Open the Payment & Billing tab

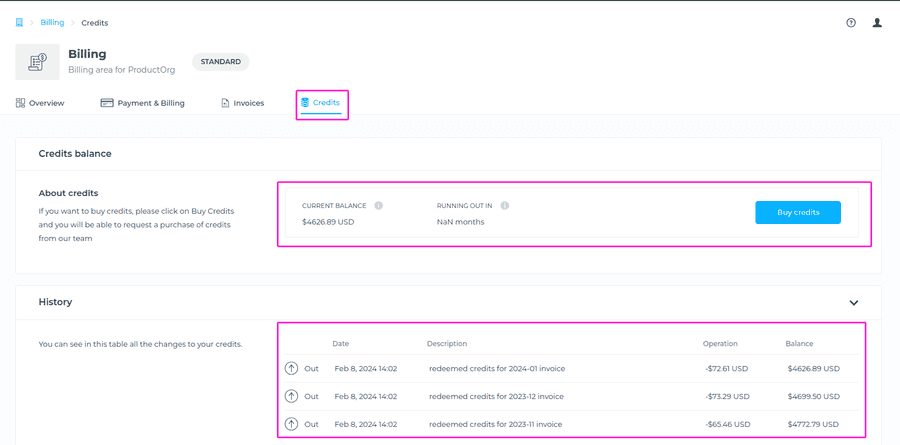143,103
